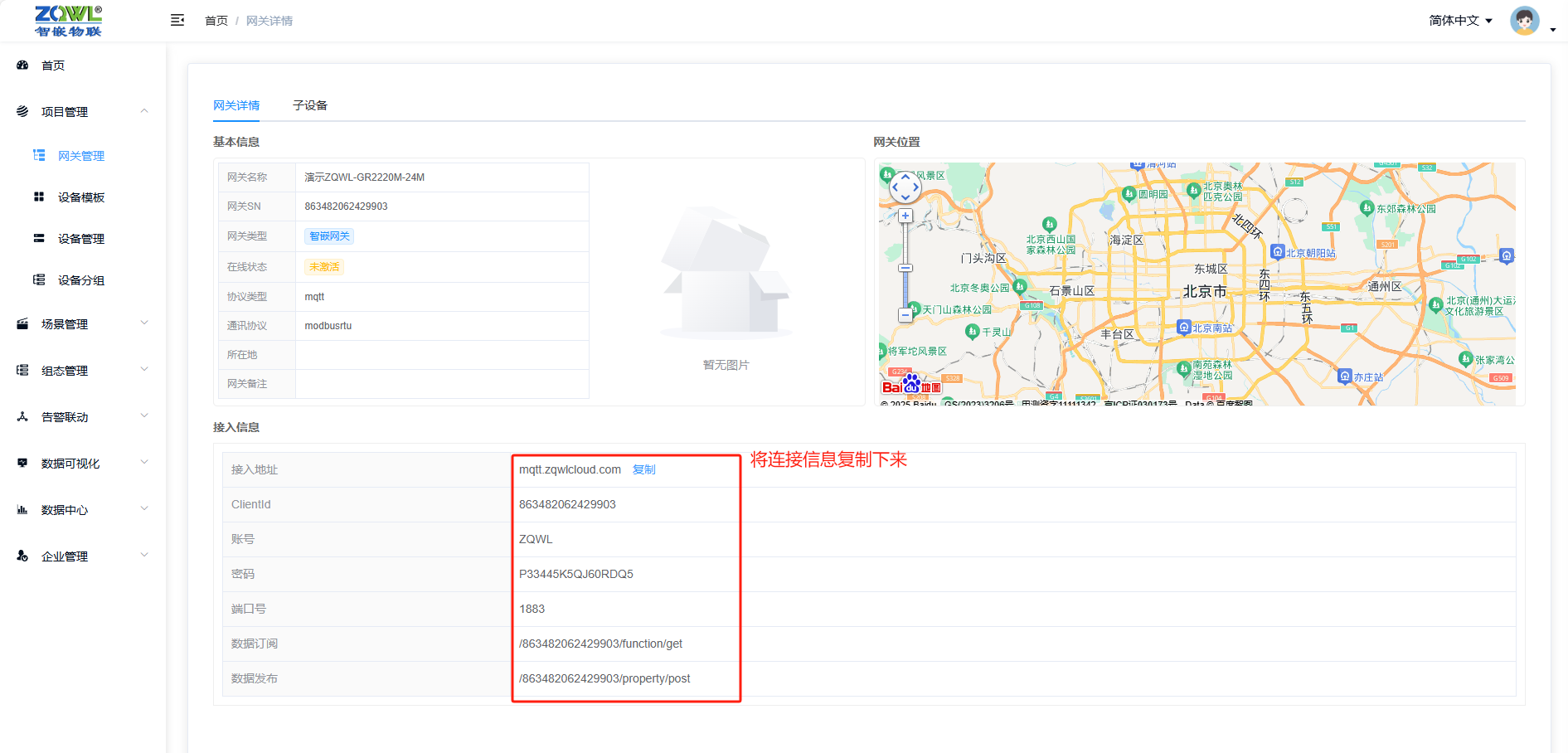This screenshot has width=1568, height=753.
Task: Go to 首页 in the sidebar menu
Action: click(53, 66)
